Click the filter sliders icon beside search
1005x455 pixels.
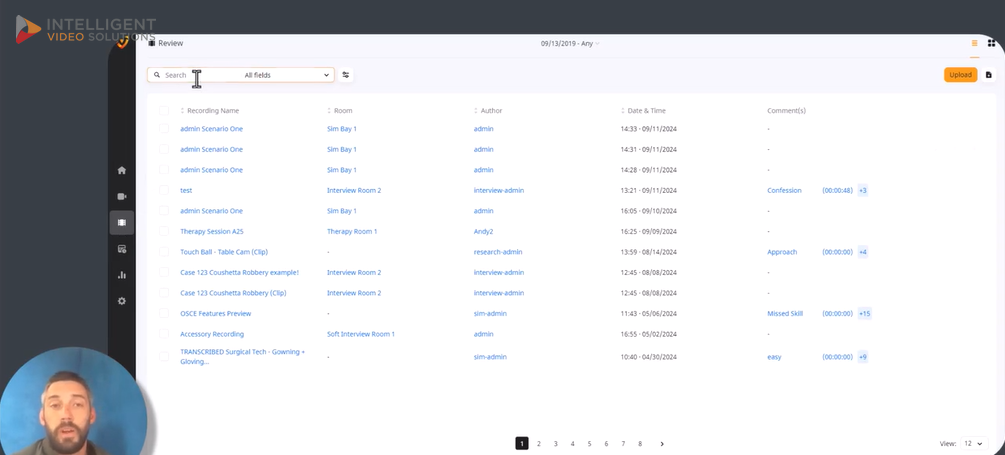(346, 75)
